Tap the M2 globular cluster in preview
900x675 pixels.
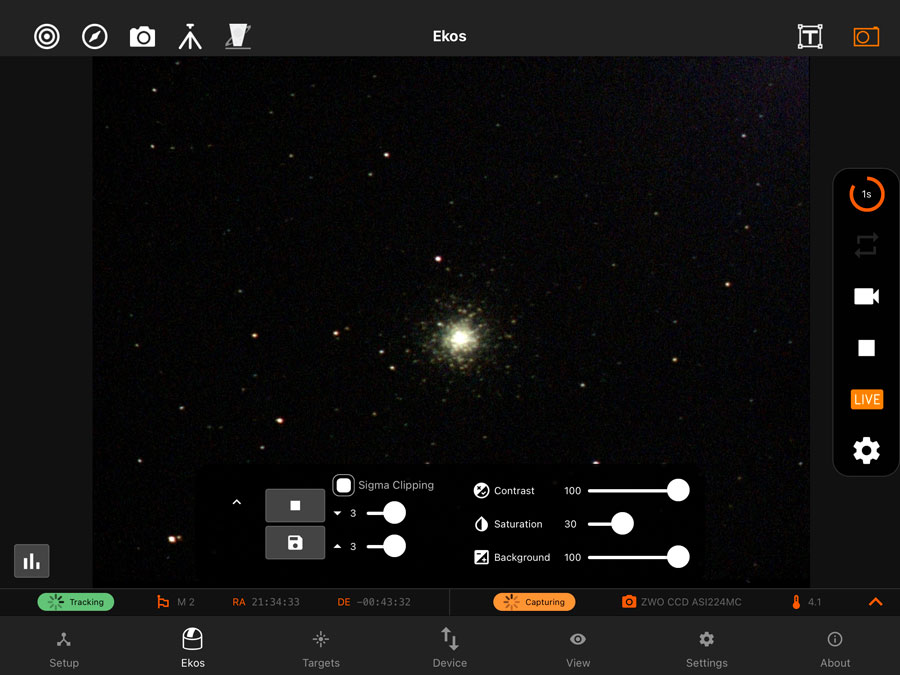point(460,338)
